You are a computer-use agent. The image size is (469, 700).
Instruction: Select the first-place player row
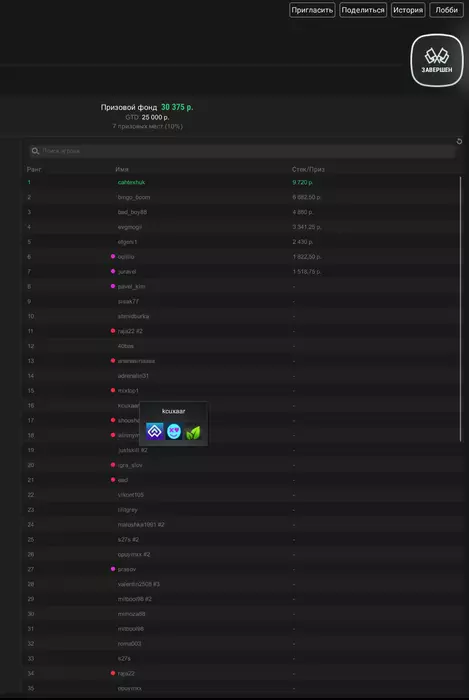[x=241, y=182]
